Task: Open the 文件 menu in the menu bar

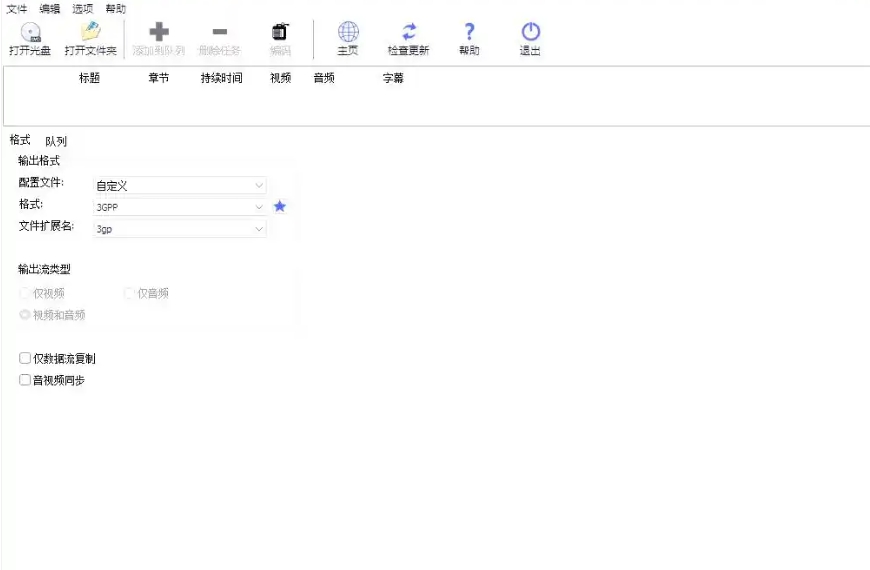Action: 17,8
